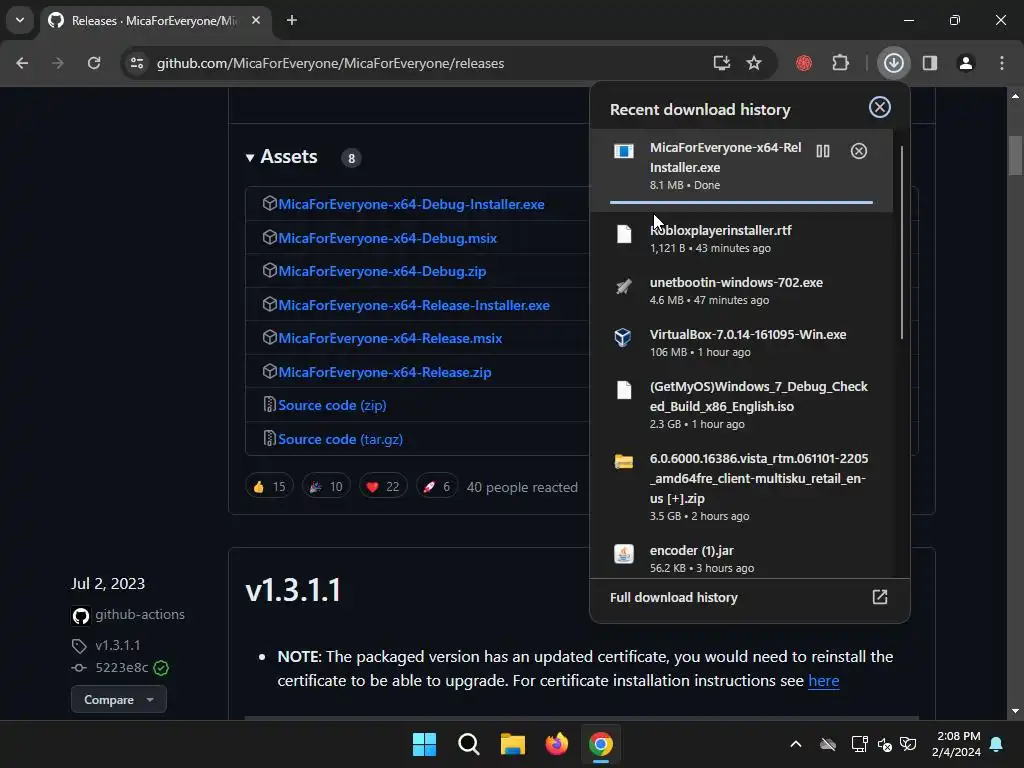Open the v1.3.1.1 tag link in sidebar
1024x768 pixels.
click(118, 645)
